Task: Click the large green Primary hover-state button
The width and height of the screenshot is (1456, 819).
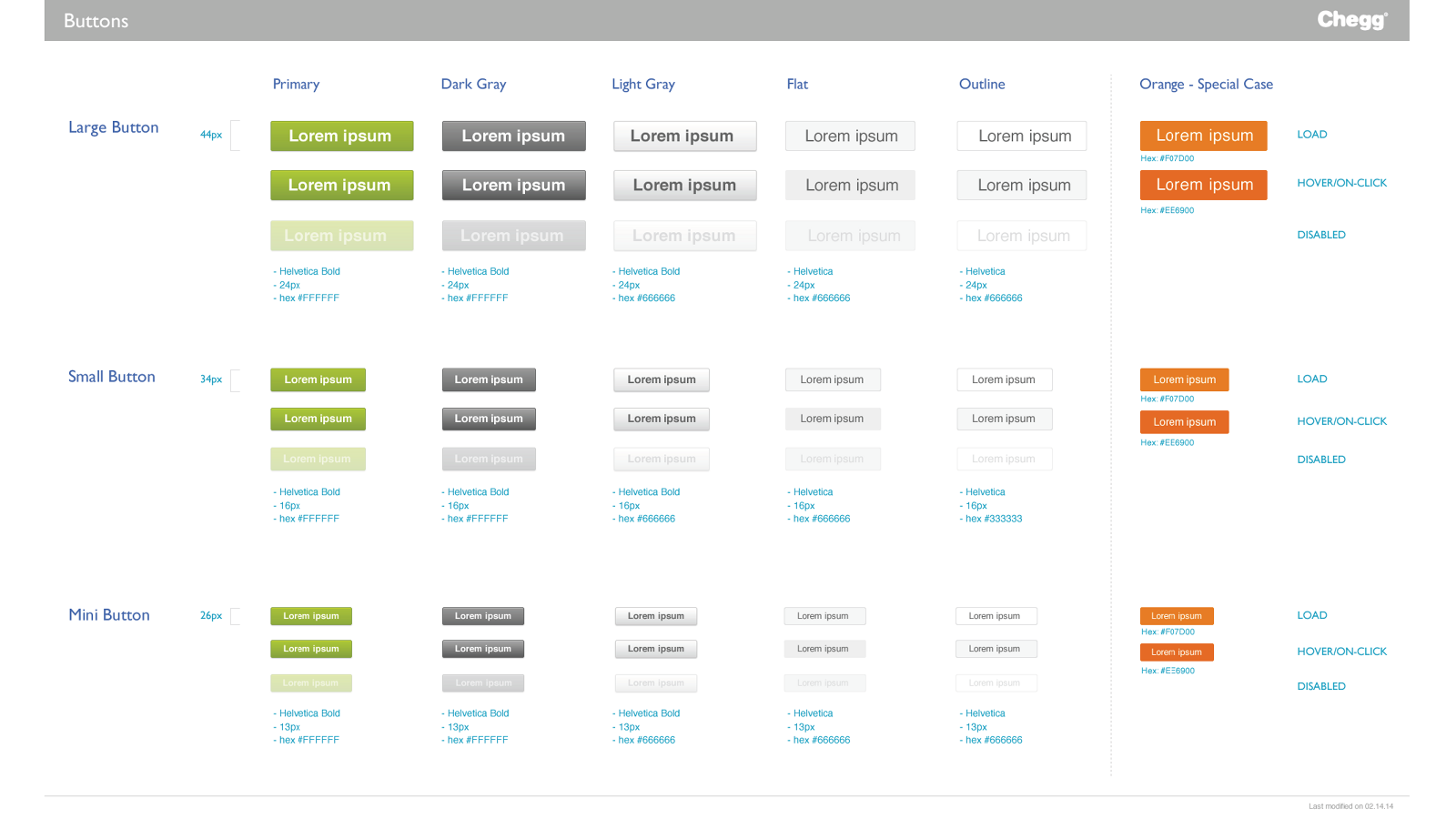Action: tap(342, 185)
